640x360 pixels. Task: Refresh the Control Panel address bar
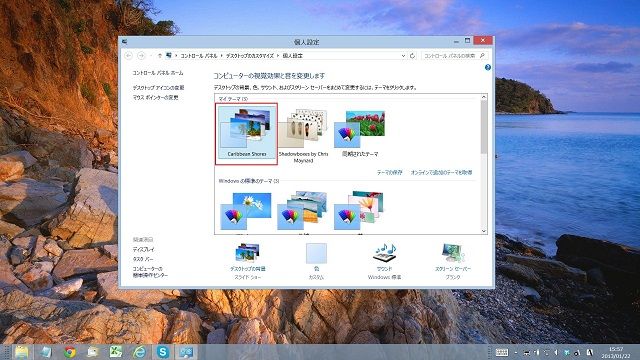pos(412,56)
